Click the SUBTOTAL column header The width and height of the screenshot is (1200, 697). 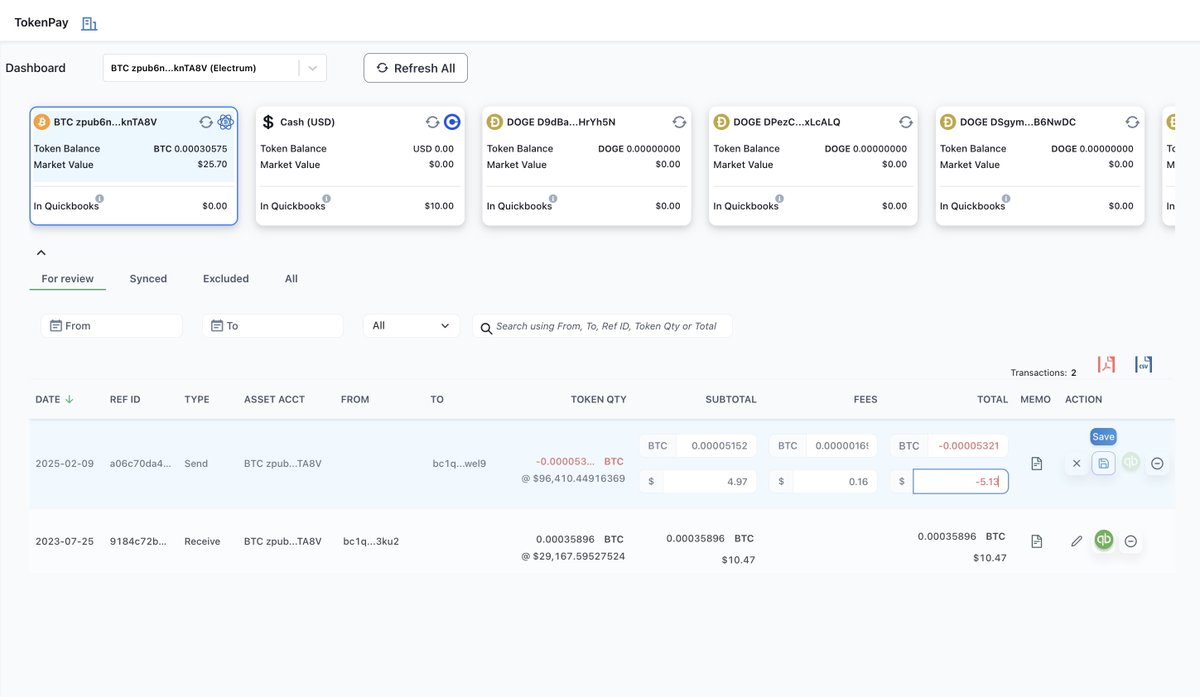tap(731, 399)
